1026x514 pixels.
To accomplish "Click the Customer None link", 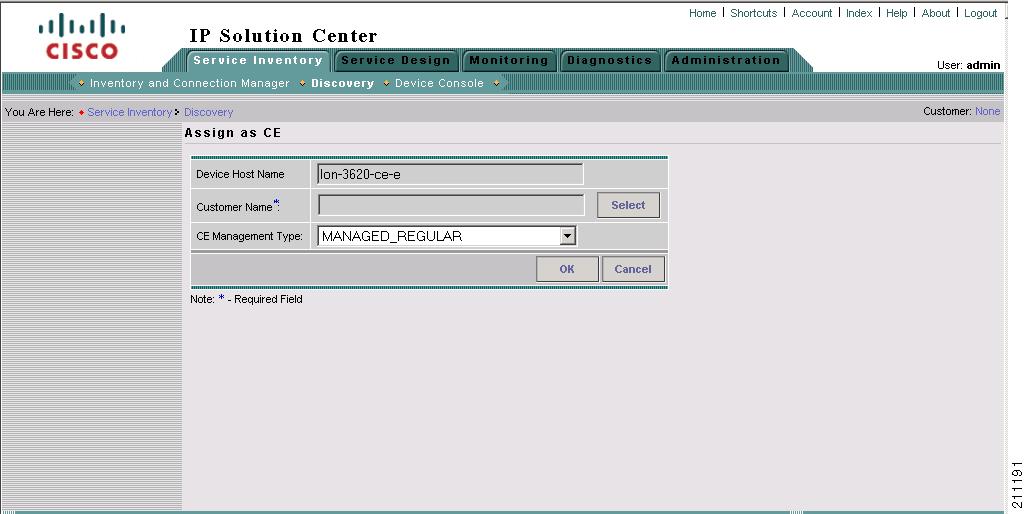I will 987,111.
